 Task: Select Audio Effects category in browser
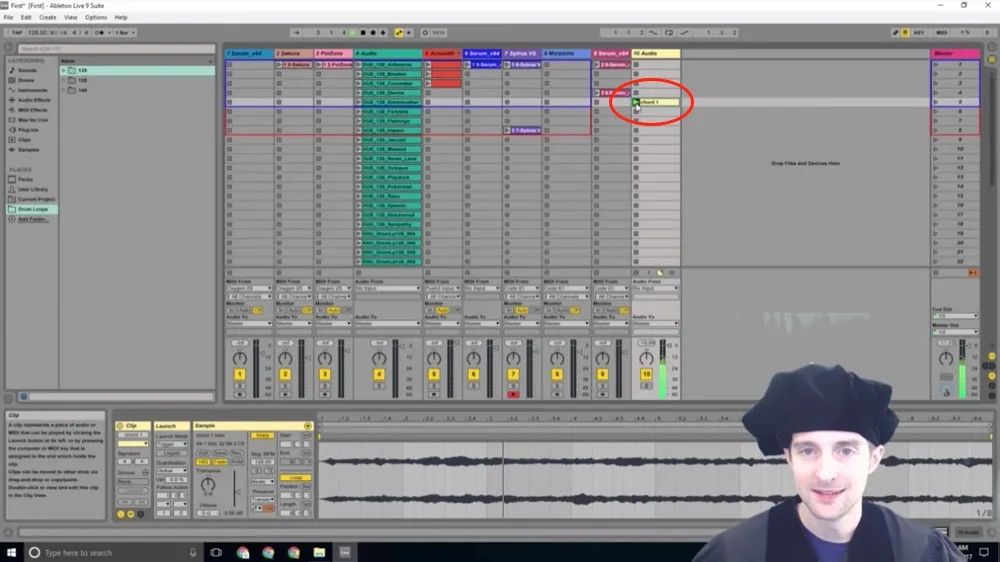click(33, 100)
